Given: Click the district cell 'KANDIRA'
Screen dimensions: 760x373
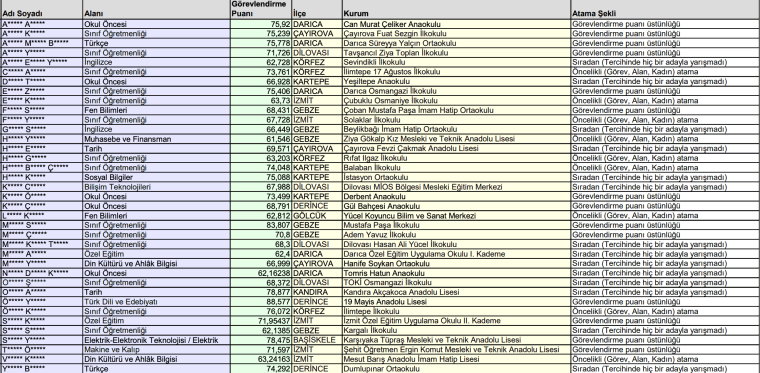Looking at the screenshot, I should click(317, 293).
